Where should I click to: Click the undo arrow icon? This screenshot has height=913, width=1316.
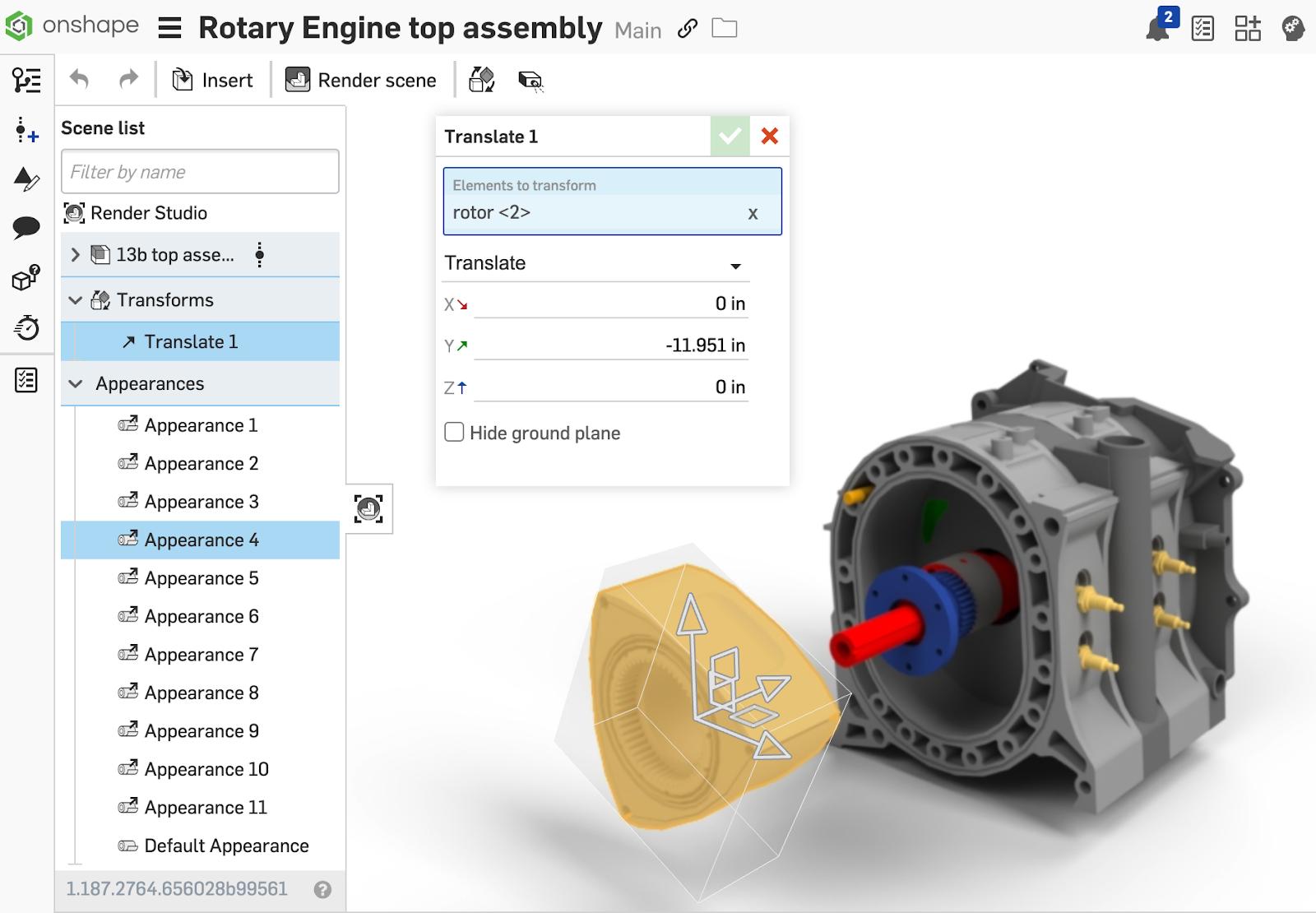pos(79,80)
